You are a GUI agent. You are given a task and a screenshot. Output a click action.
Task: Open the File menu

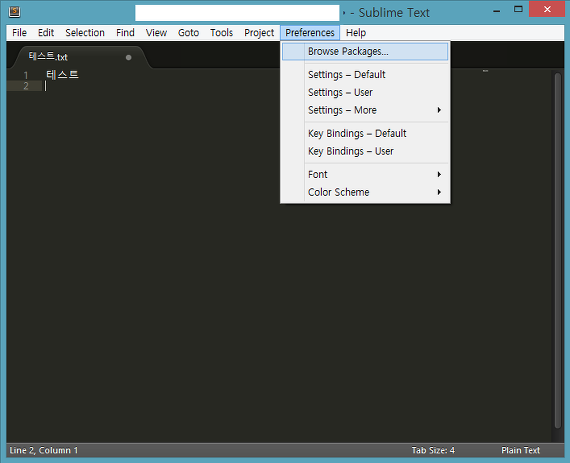click(19, 33)
